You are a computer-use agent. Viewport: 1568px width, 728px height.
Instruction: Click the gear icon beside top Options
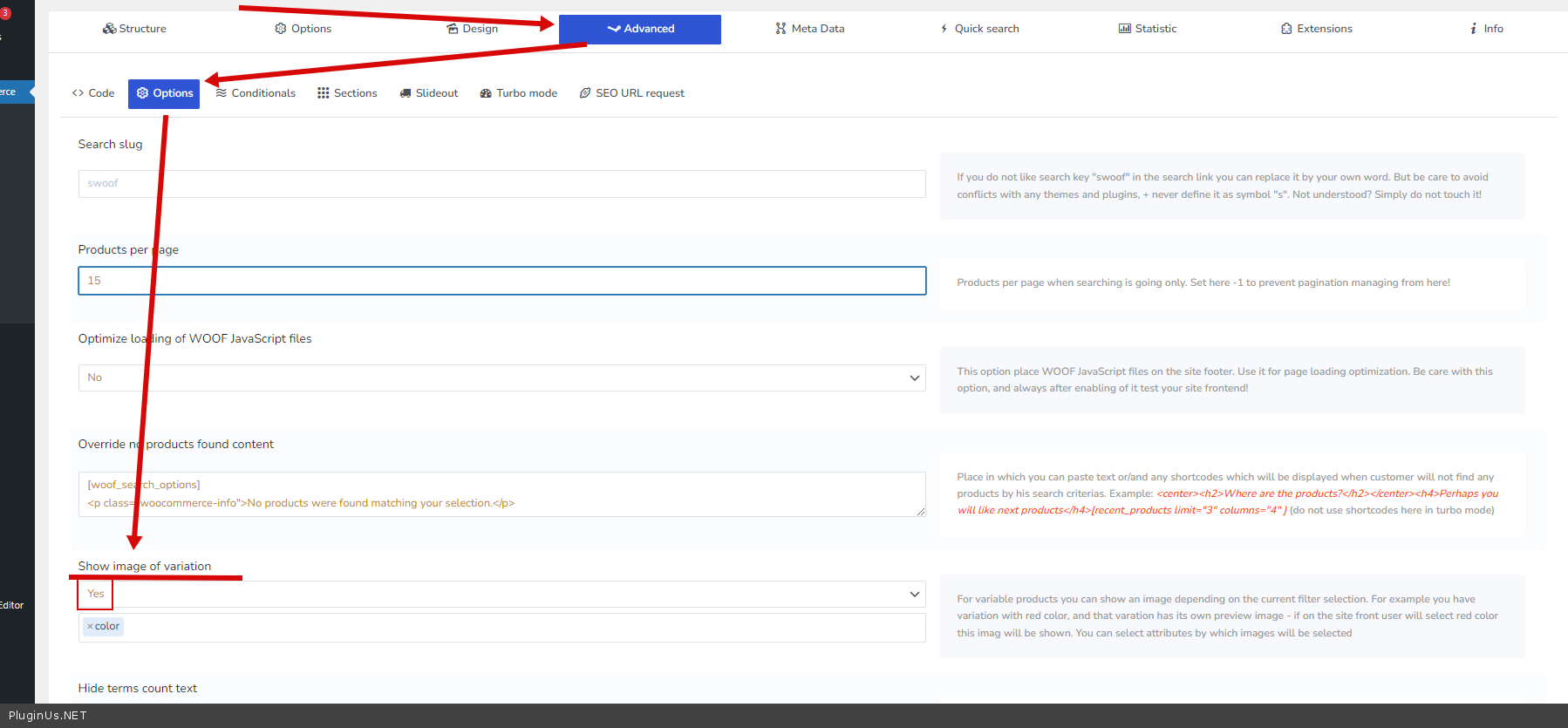pos(281,29)
